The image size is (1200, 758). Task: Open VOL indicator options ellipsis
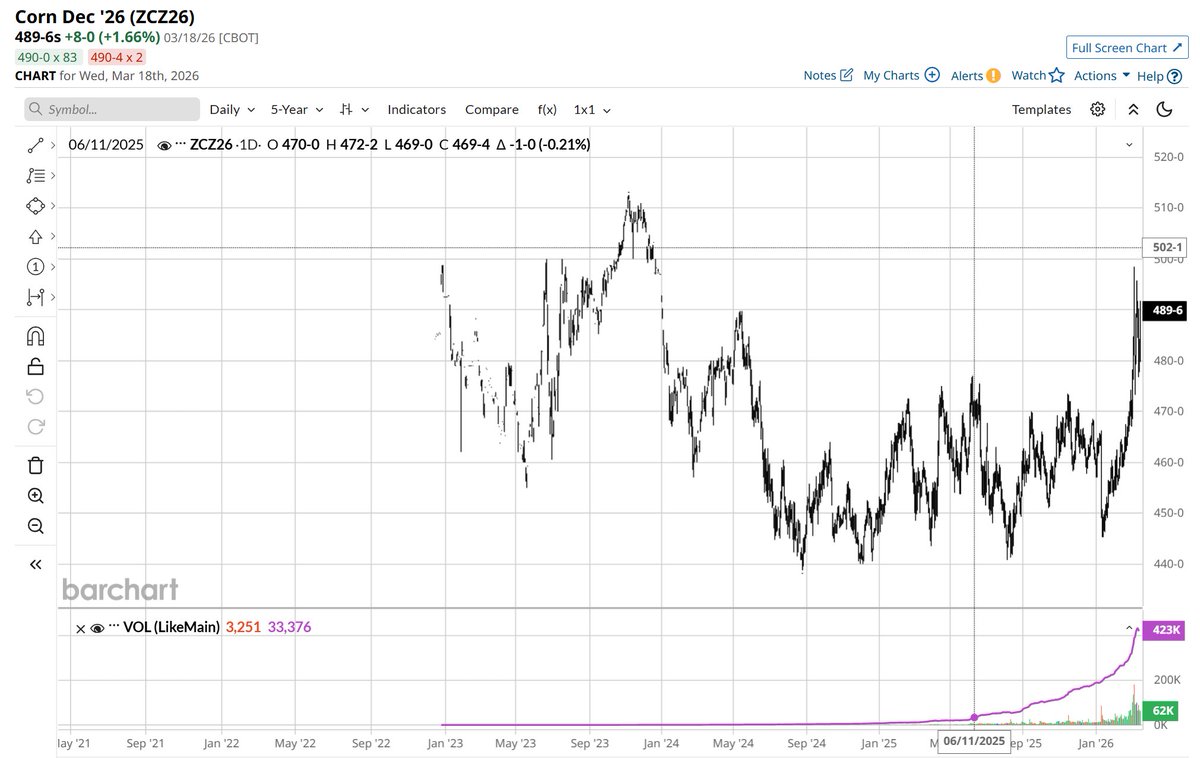coord(113,628)
